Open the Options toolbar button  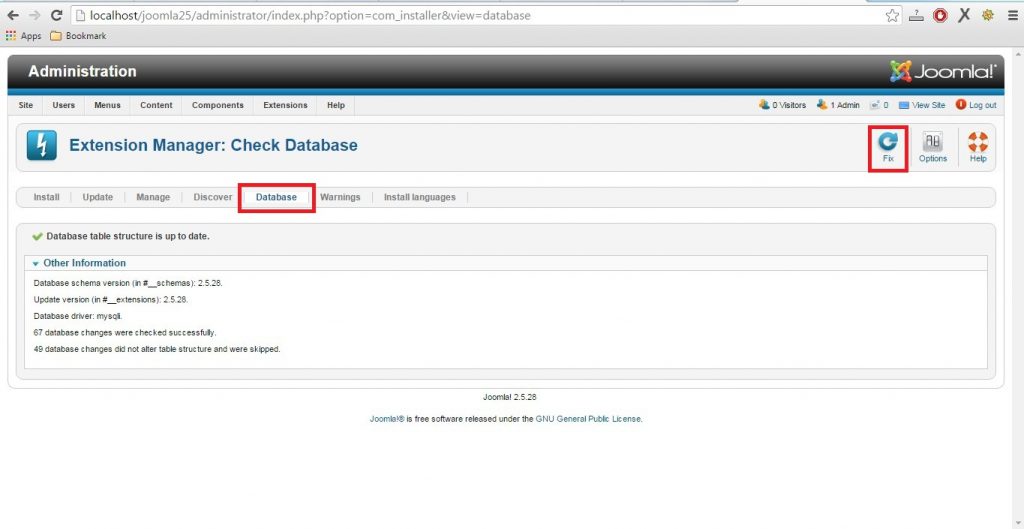[x=932, y=146]
